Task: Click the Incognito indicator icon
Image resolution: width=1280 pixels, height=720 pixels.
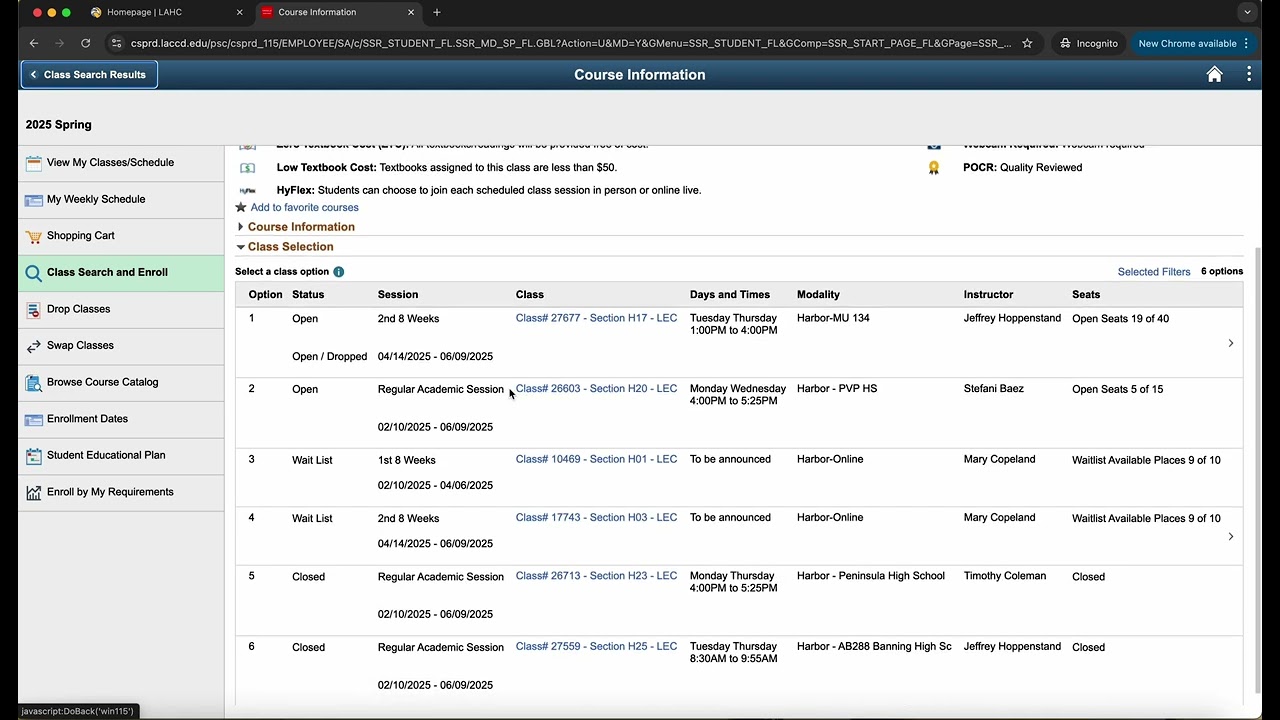Action: point(1066,43)
